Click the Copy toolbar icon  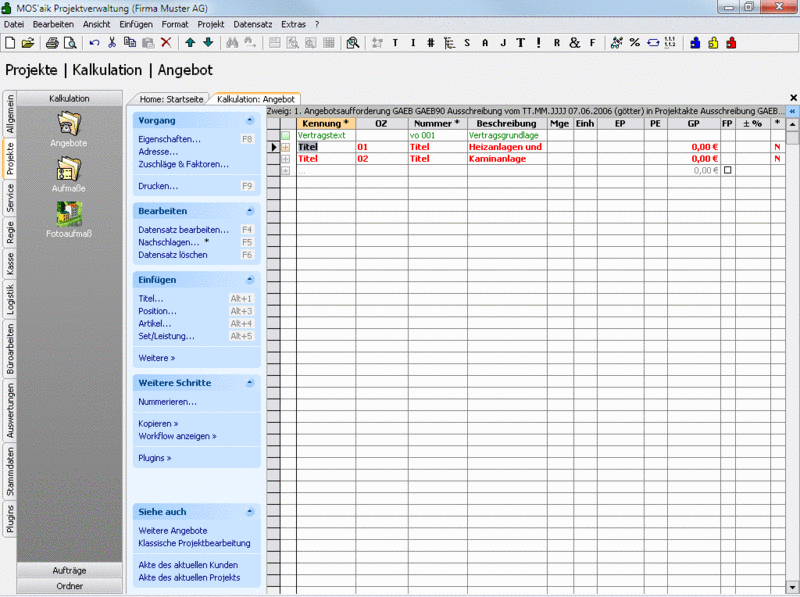tap(130, 43)
